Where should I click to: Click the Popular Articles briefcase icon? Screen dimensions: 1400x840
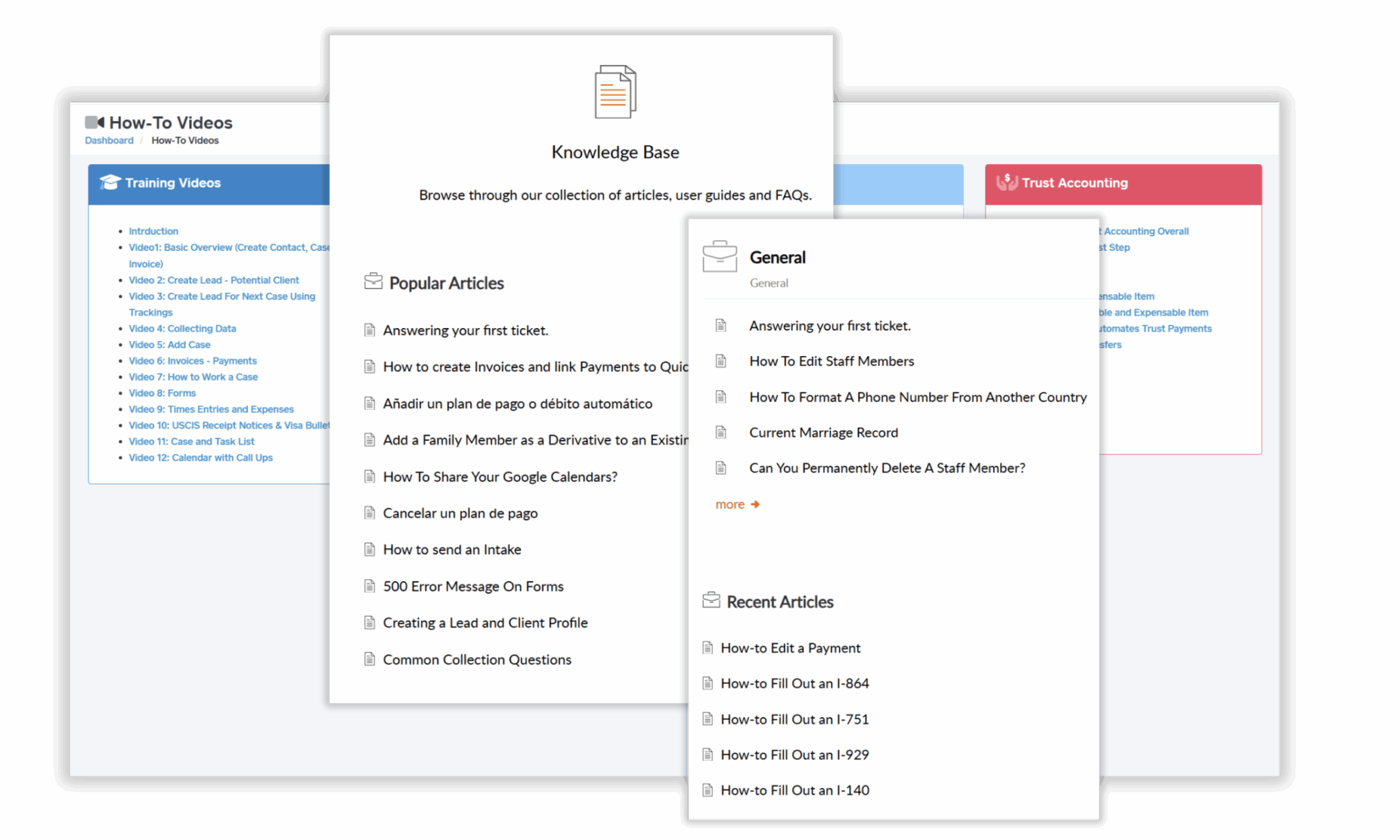click(373, 282)
